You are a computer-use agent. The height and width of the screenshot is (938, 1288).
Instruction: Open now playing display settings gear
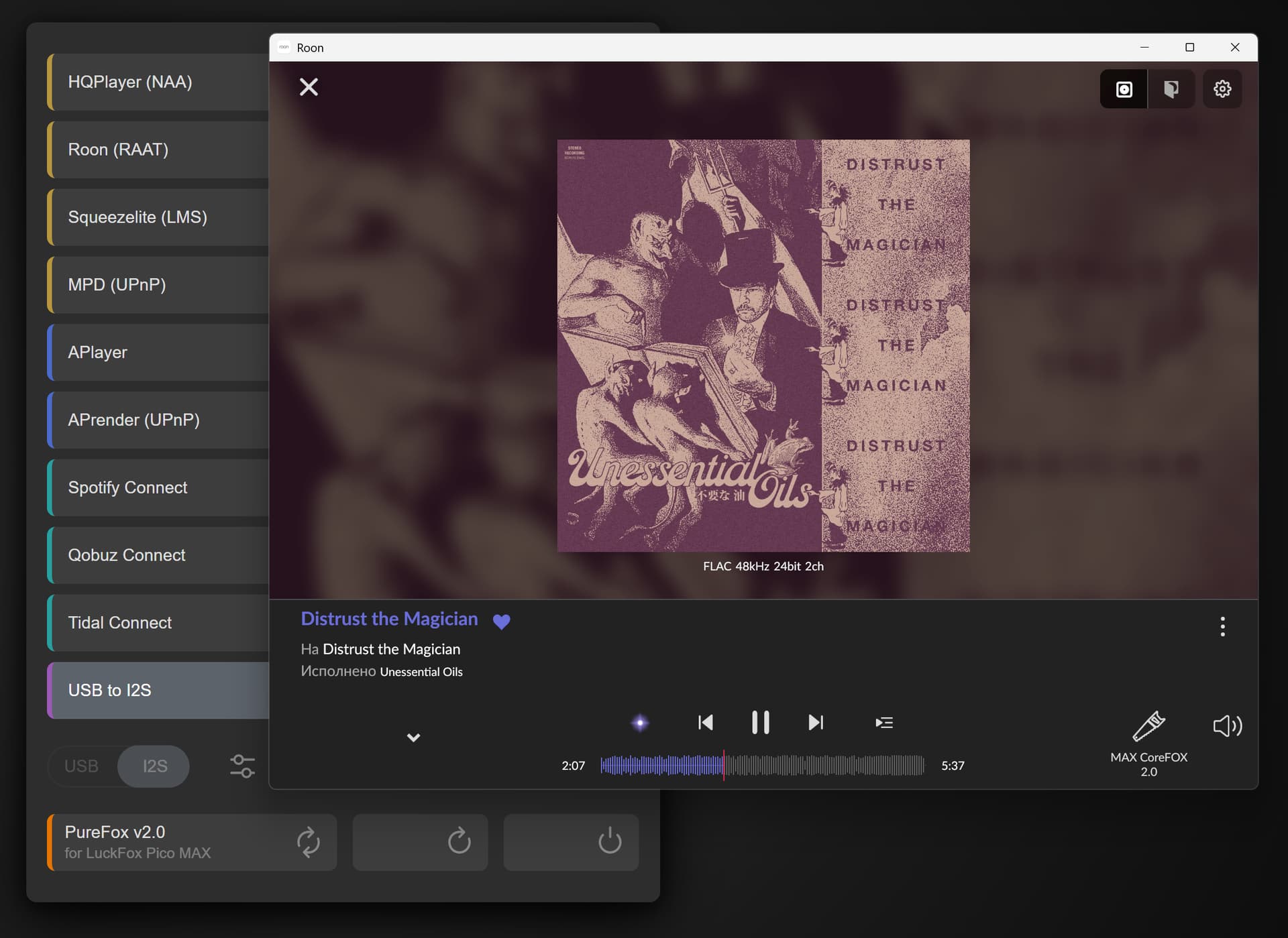tap(1222, 89)
